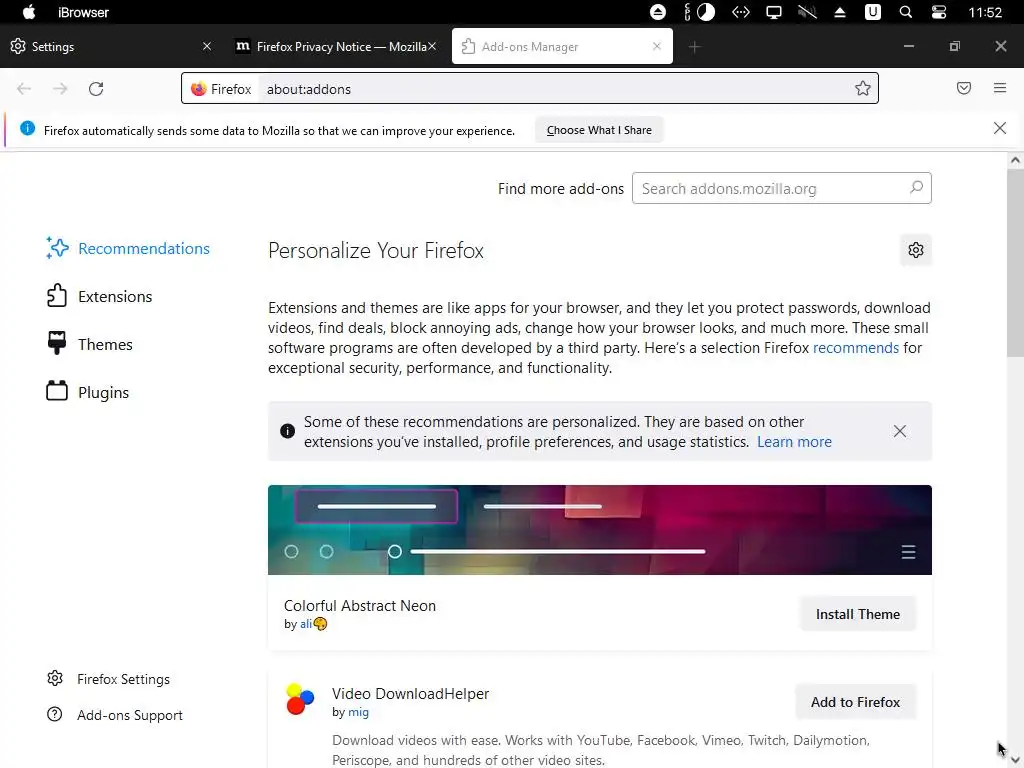Close the Settings tab
The width and height of the screenshot is (1024, 768).
tap(206, 46)
